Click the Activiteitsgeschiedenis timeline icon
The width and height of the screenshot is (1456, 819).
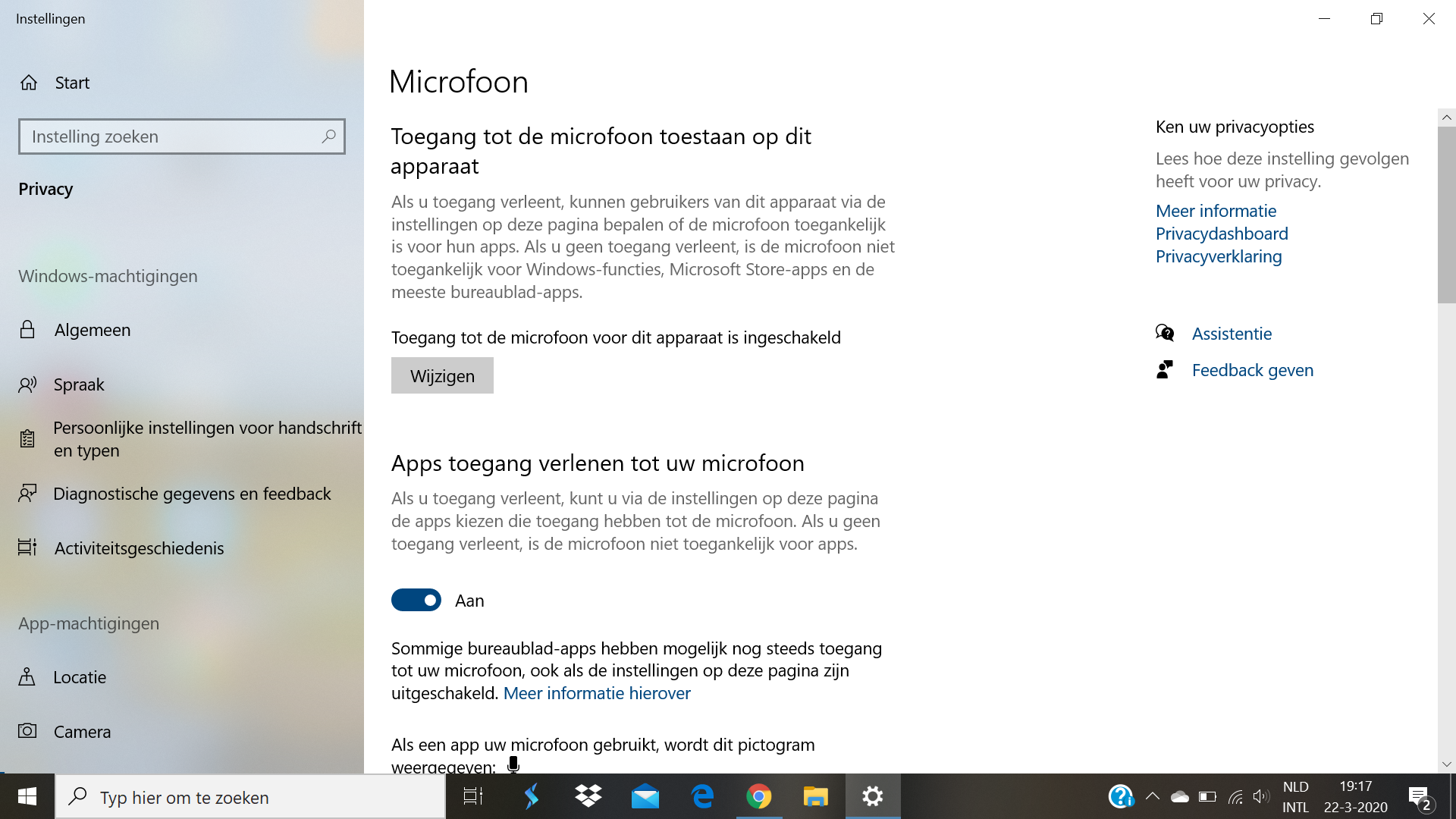pos(27,548)
